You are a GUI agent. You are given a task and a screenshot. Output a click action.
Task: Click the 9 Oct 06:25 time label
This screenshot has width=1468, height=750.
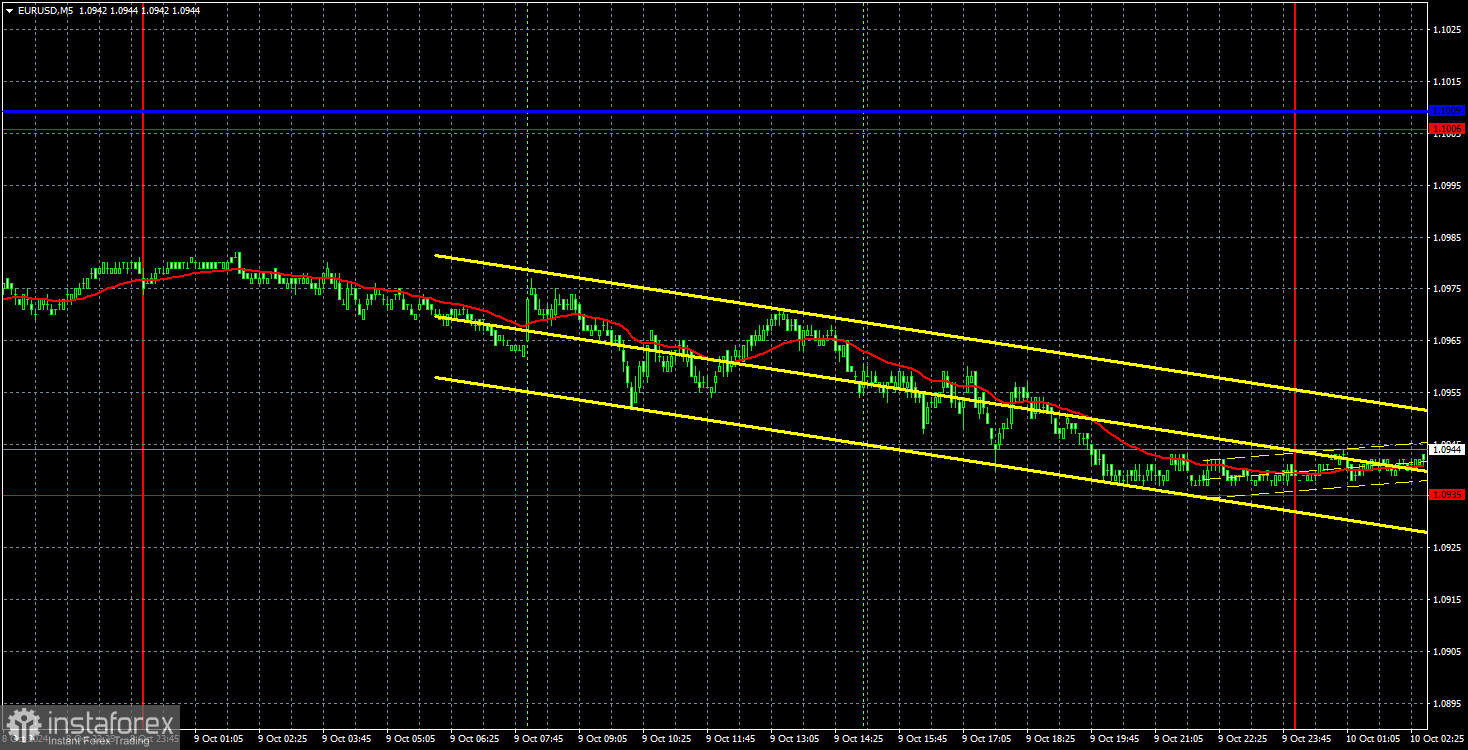475,740
